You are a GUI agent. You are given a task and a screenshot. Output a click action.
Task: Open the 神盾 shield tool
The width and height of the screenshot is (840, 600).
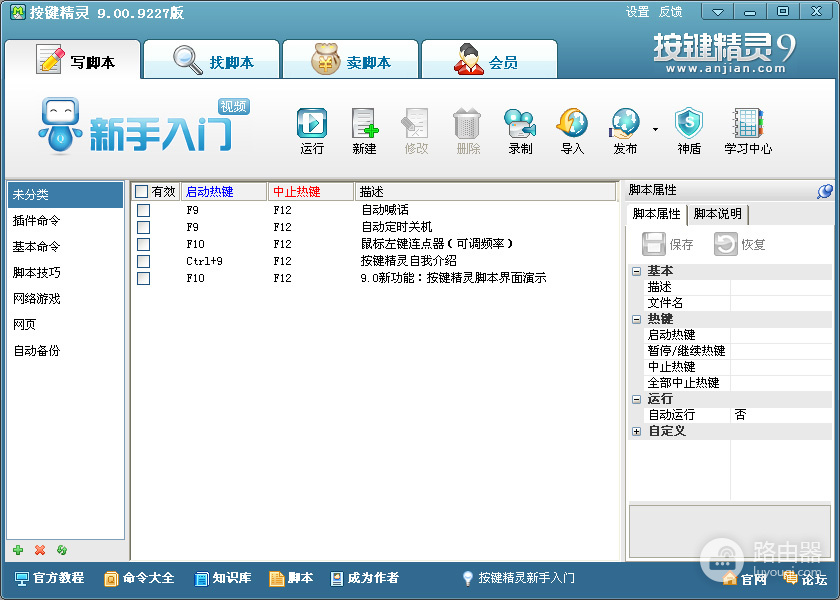click(x=689, y=131)
